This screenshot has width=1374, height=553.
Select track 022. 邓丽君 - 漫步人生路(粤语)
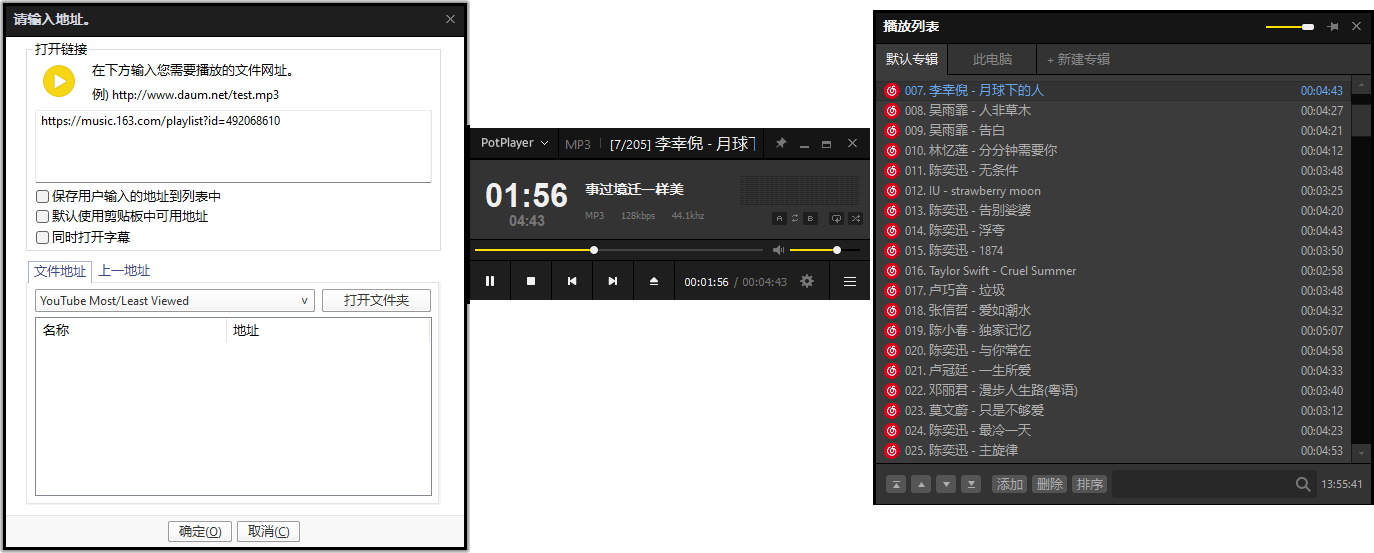click(1113, 390)
